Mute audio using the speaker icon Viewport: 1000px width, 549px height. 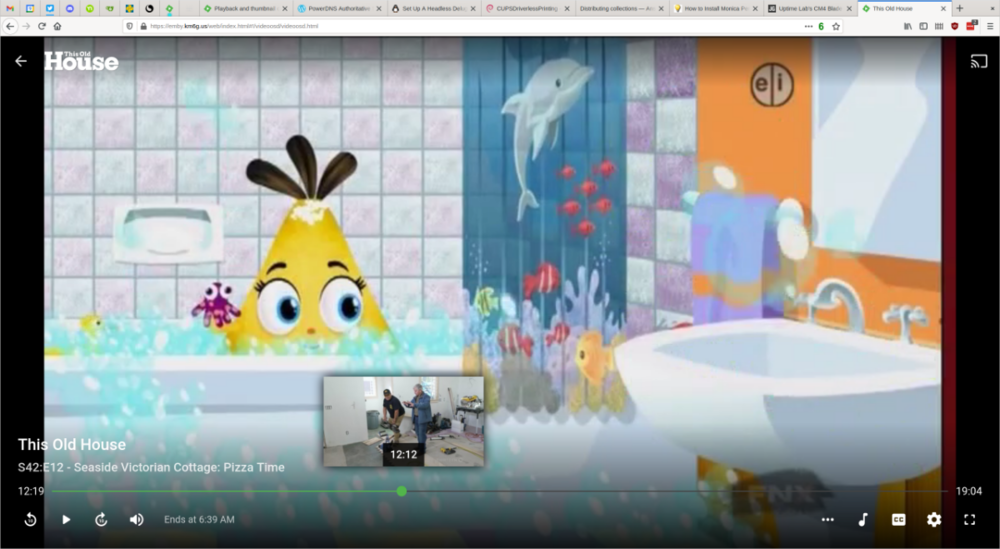coord(136,520)
